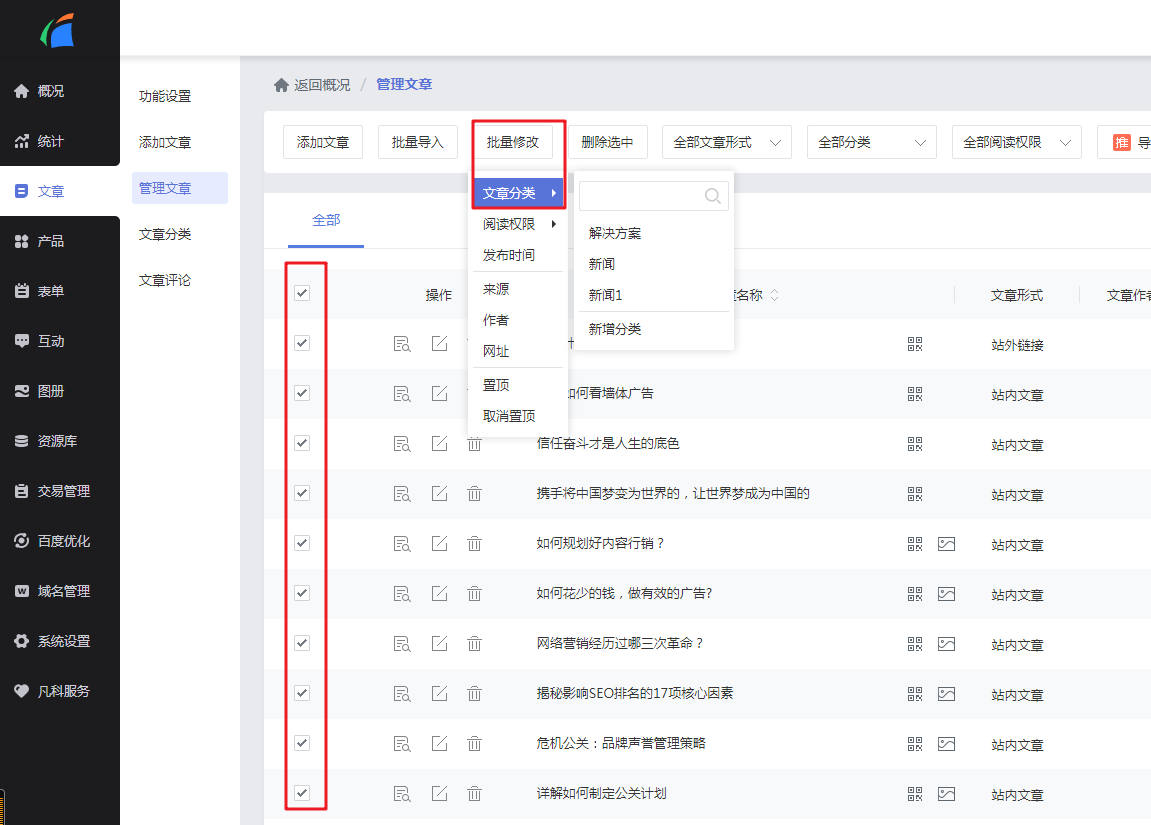Image resolution: width=1151 pixels, height=825 pixels.
Task: Edit article 信任奋斗才是人生的底色
Action: pyautogui.click(x=439, y=443)
